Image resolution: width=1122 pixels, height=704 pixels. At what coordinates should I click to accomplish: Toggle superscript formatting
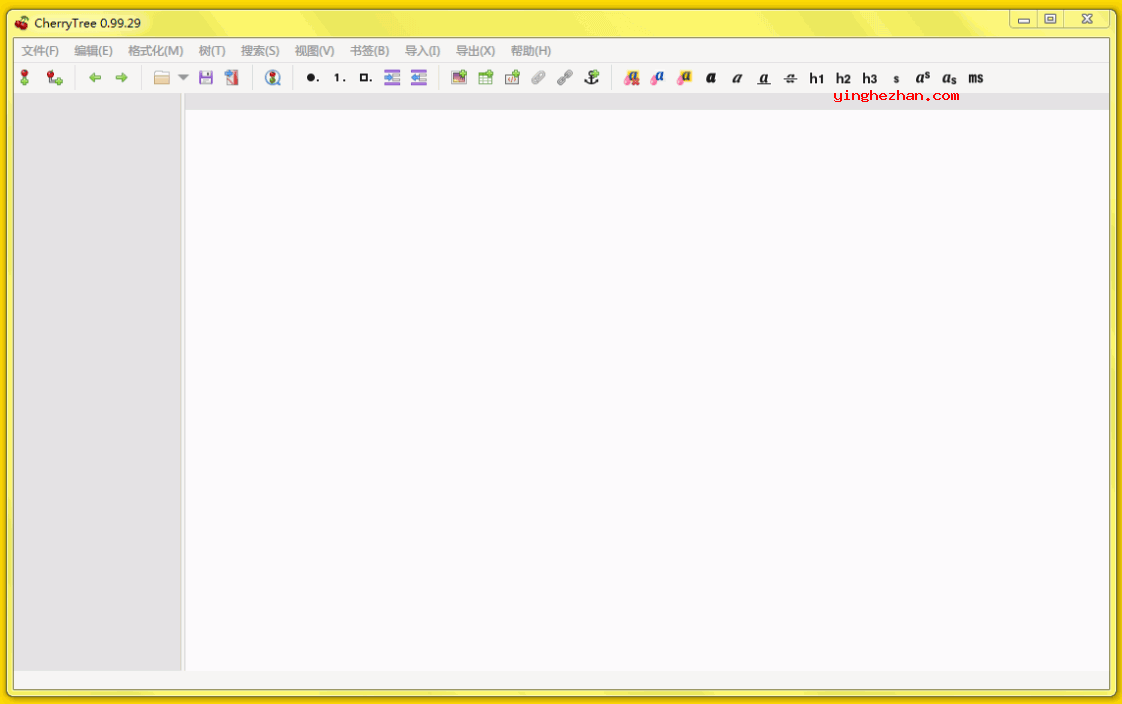click(x=922, y=77)
